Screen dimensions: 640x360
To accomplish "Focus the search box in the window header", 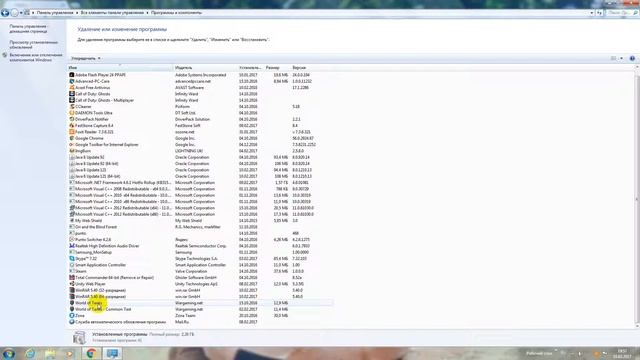I will click(622, 13).
